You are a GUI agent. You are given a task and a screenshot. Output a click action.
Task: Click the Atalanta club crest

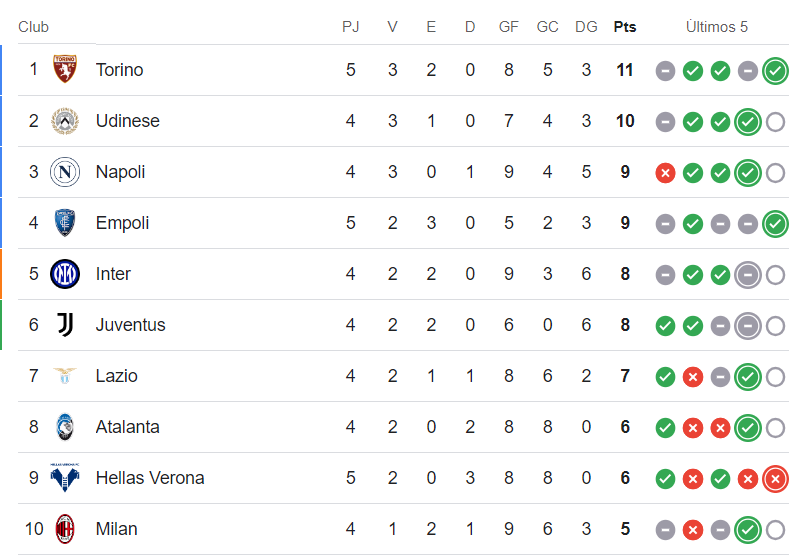coord(65,427)
